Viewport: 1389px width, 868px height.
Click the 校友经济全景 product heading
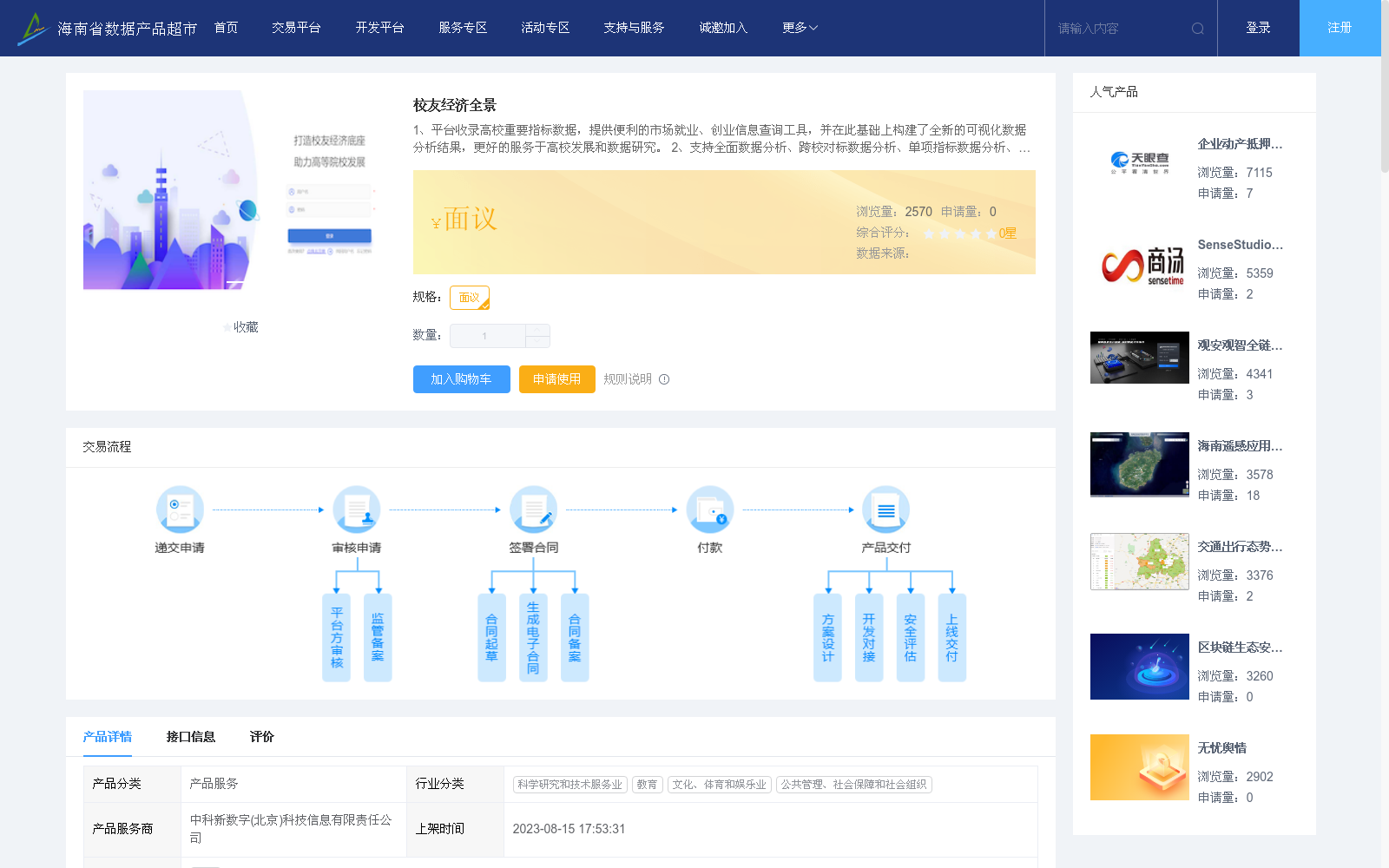point(455,105)
